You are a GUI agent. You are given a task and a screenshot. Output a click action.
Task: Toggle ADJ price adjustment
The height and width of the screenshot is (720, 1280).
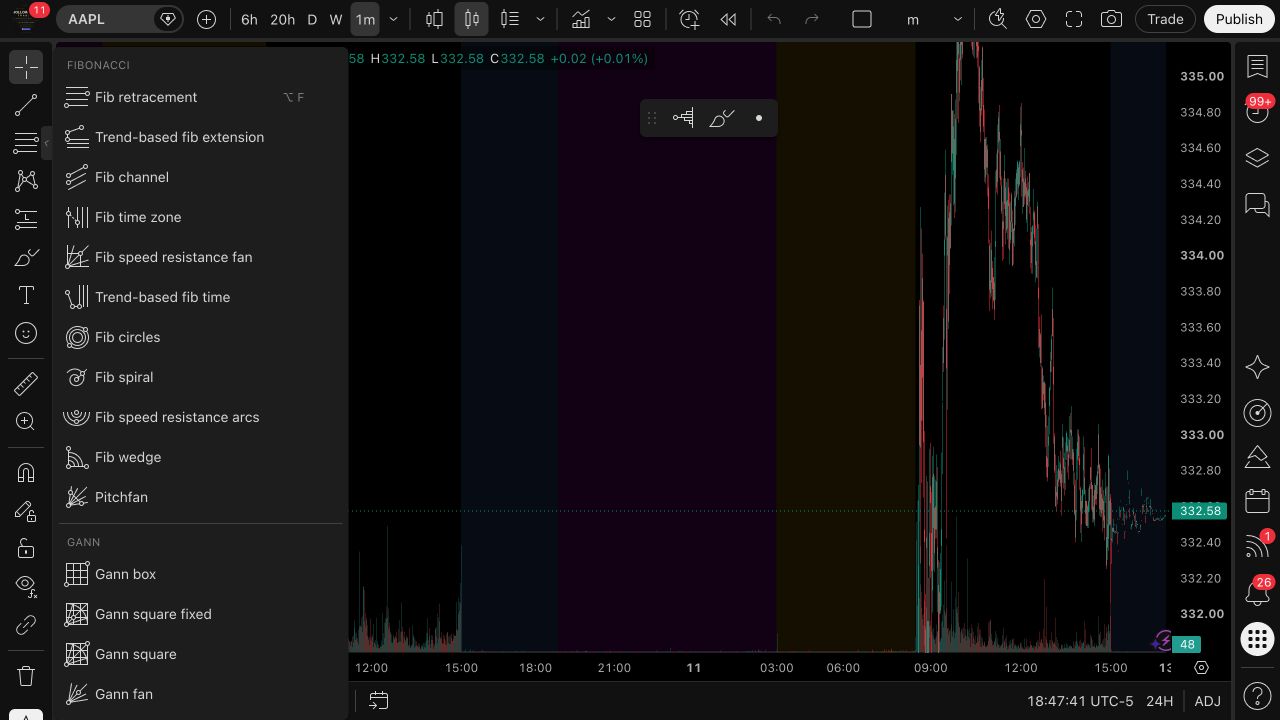(1207, 701)
